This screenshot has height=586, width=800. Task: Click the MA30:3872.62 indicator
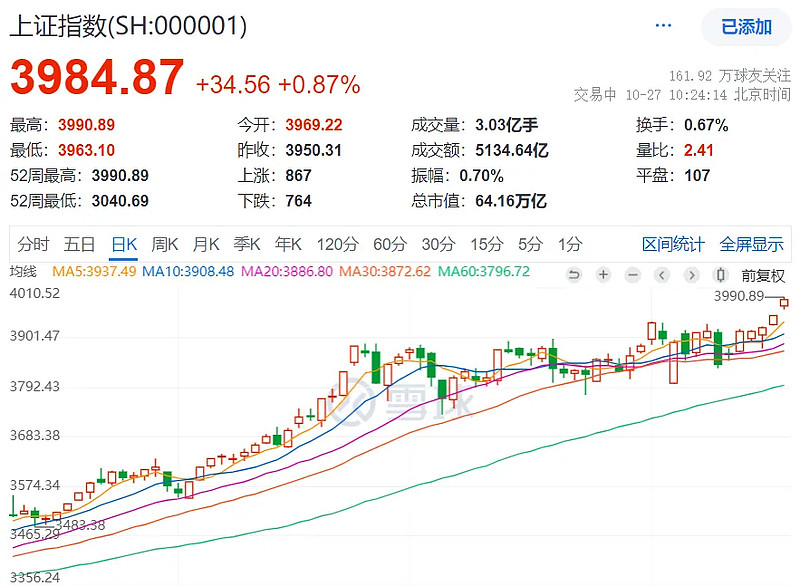point(385,271)
